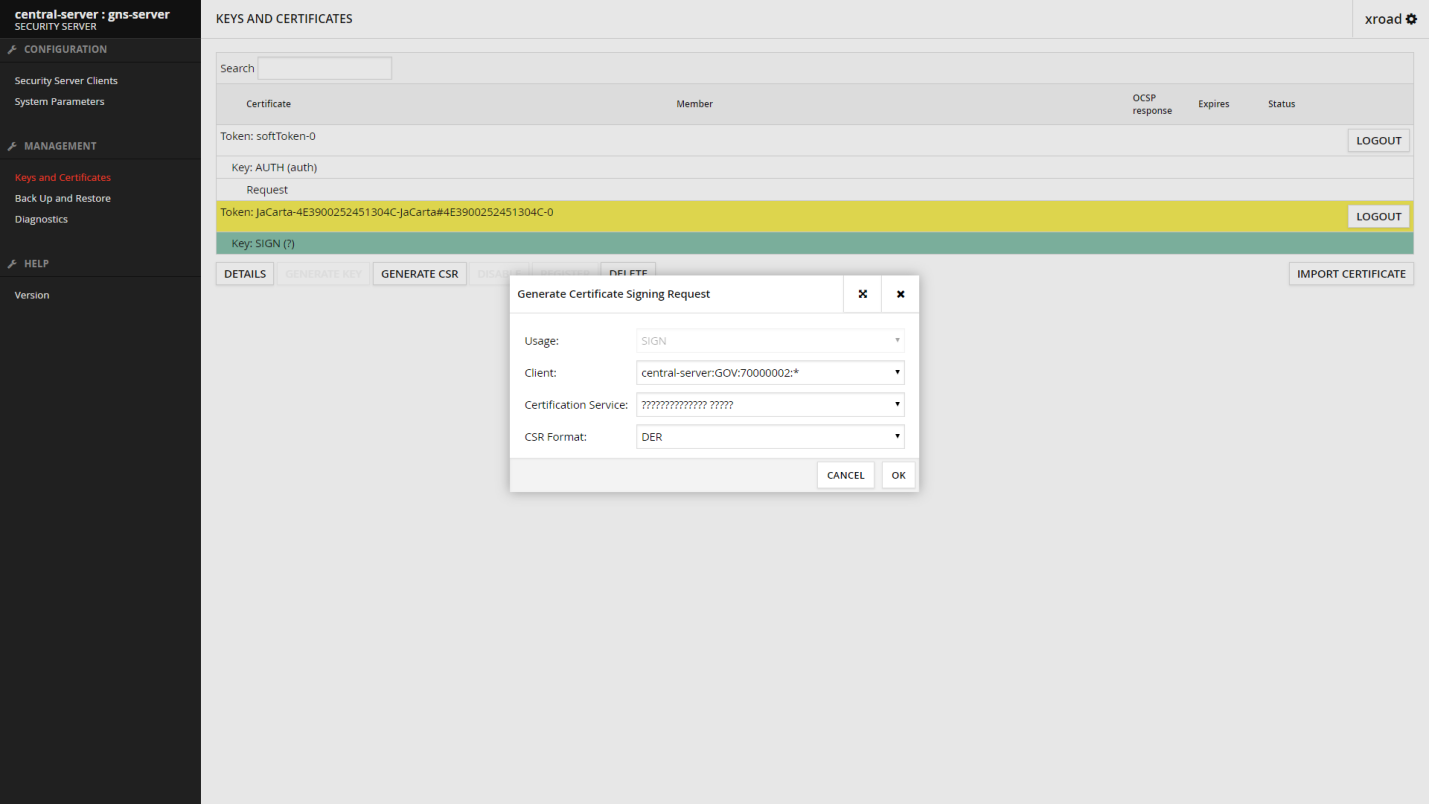This screenshot has height=804, width=1429.
Task: Select Keys and Certificates menu item
Action: coord(62,178)
